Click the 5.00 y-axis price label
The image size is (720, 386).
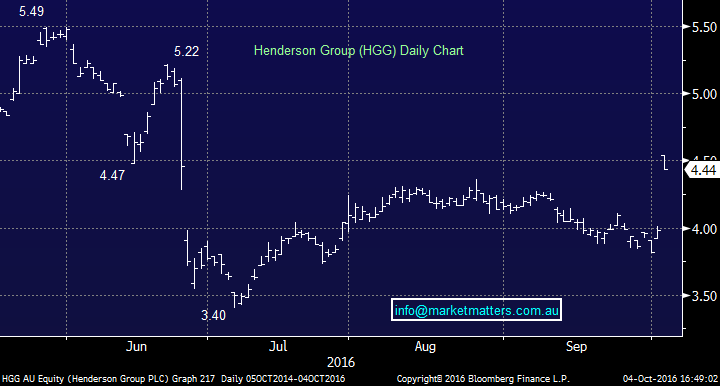[x=704, y=94]
